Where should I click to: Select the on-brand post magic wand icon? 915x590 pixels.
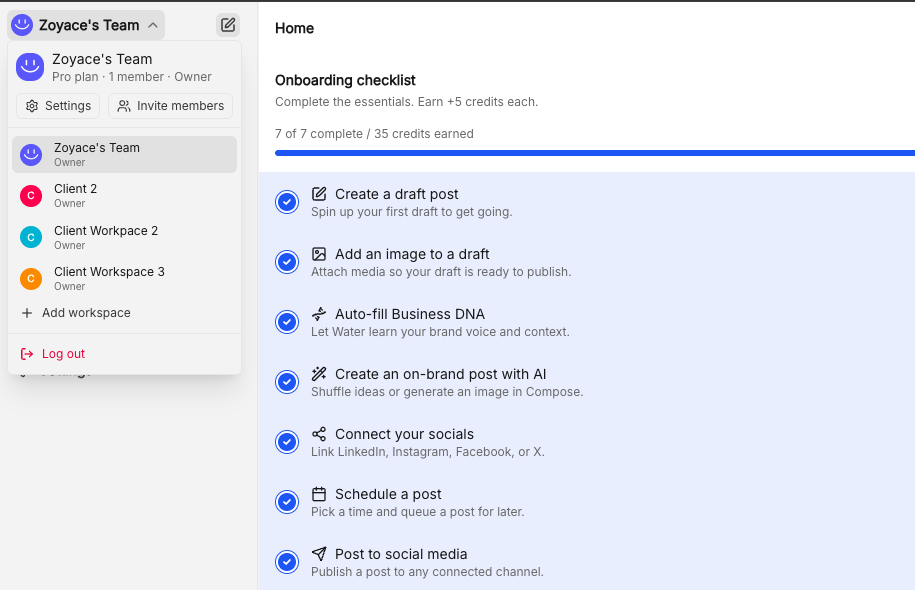(x=318, y=373)
